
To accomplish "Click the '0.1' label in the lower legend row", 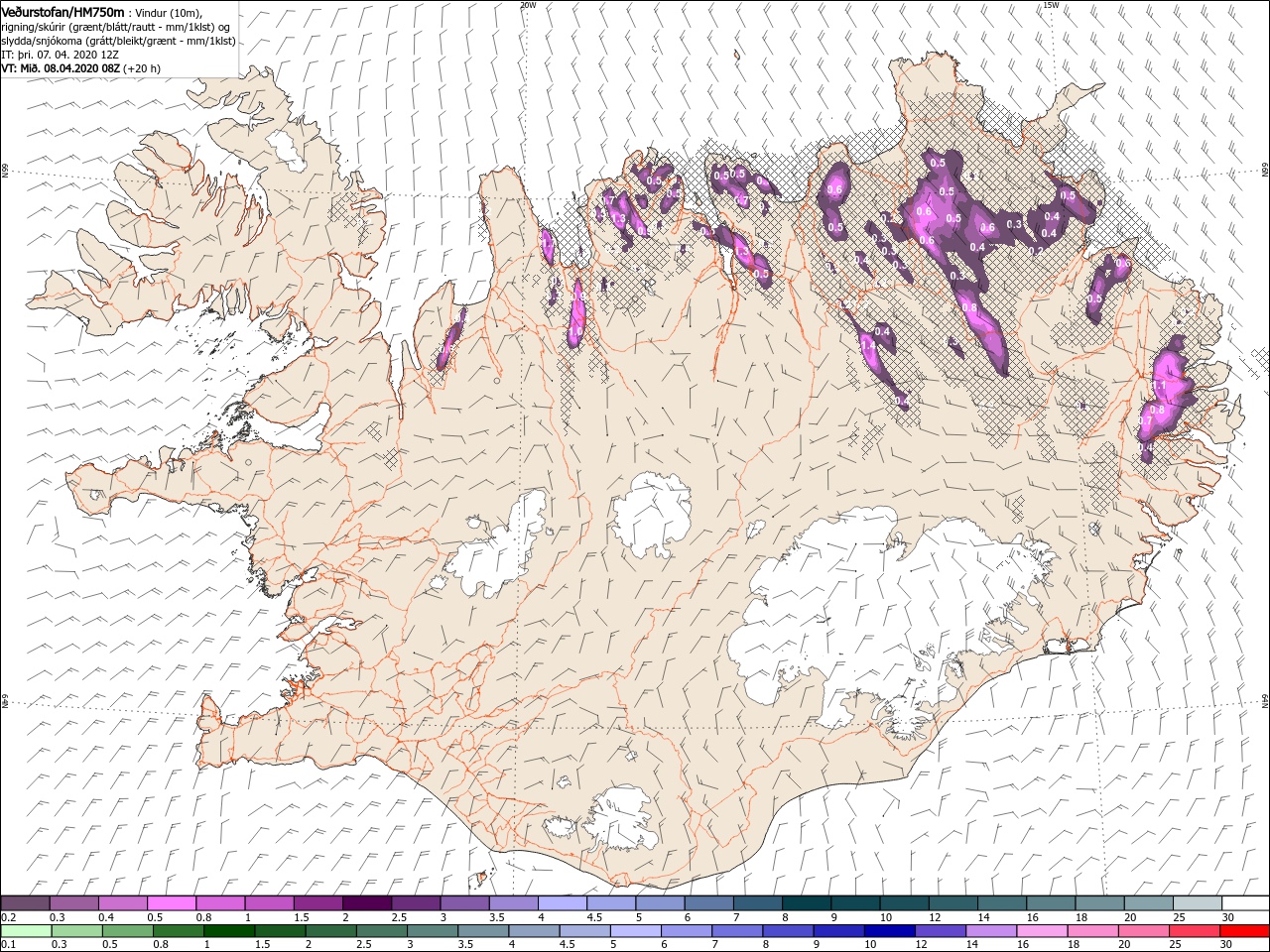I will coord(8,945).
